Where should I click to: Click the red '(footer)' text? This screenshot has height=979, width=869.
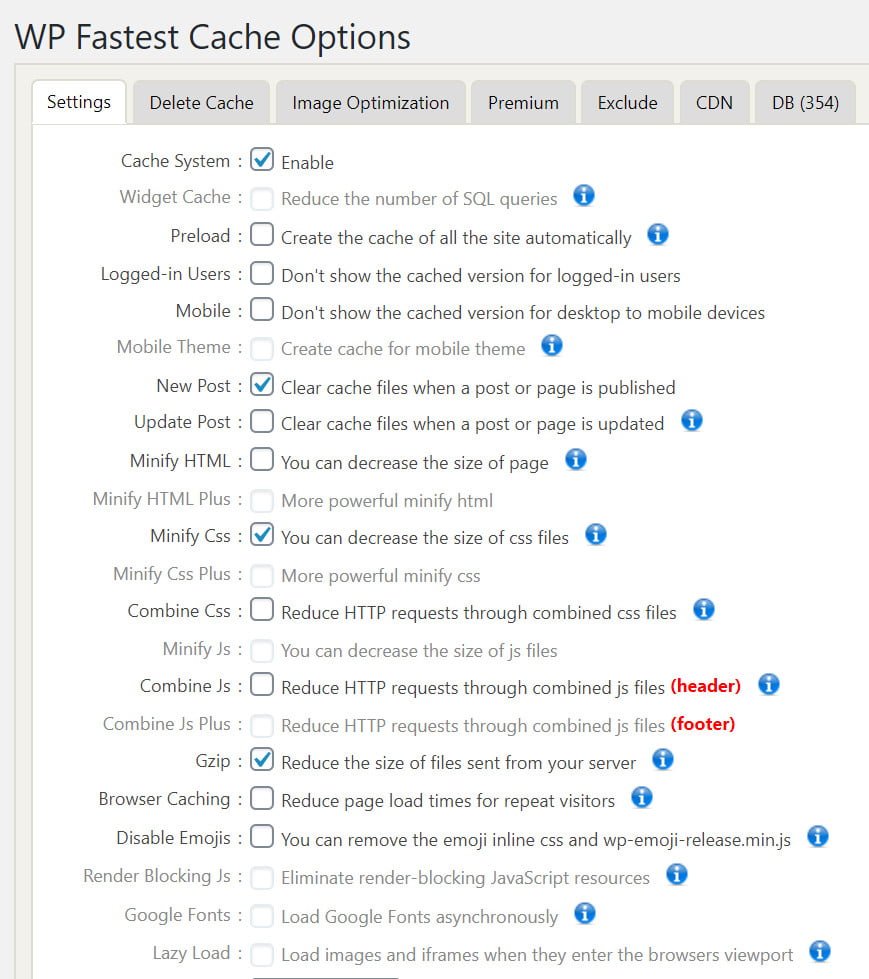703,724
